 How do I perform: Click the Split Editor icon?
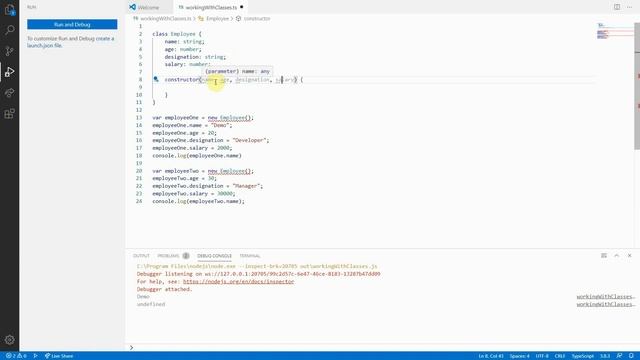click(x=617, y=7)
